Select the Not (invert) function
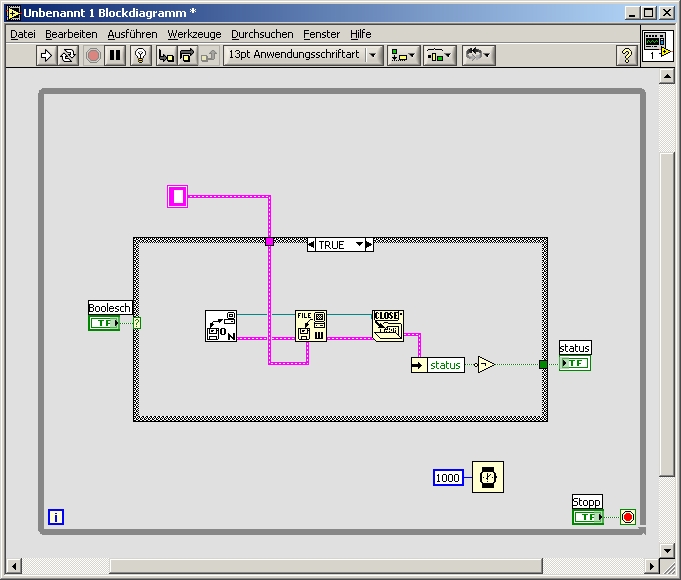This screenshot has height=580, width=681. tap(485, 365)
